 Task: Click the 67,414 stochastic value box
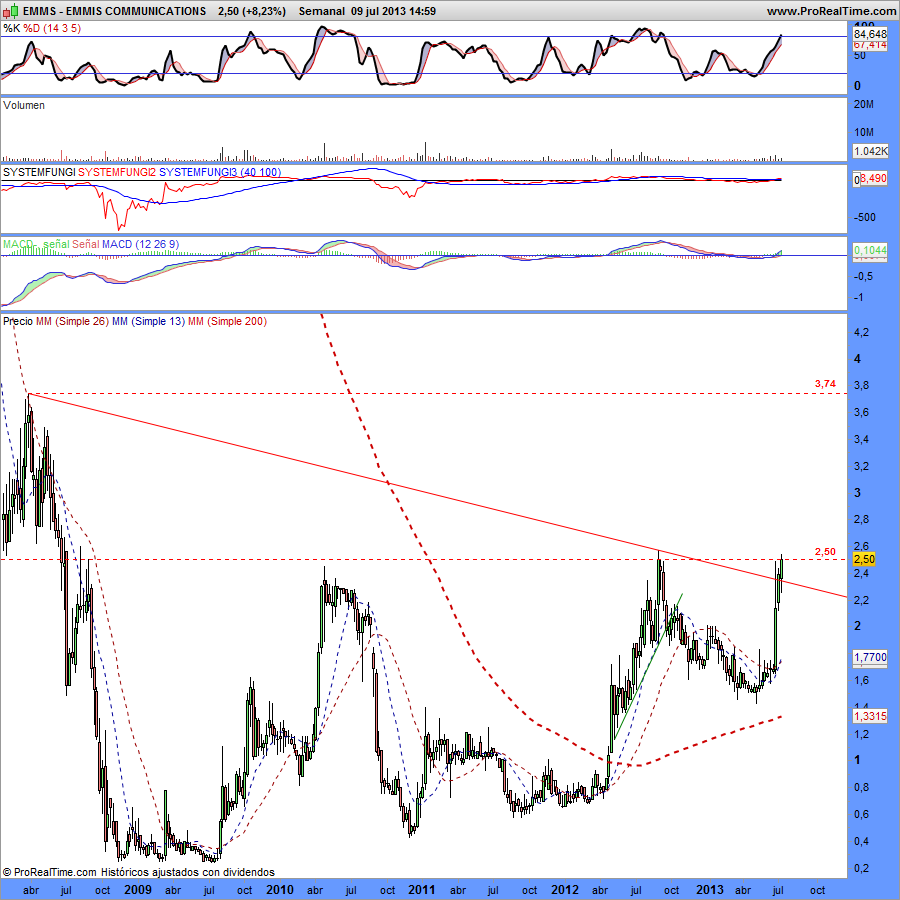[870, 45]
